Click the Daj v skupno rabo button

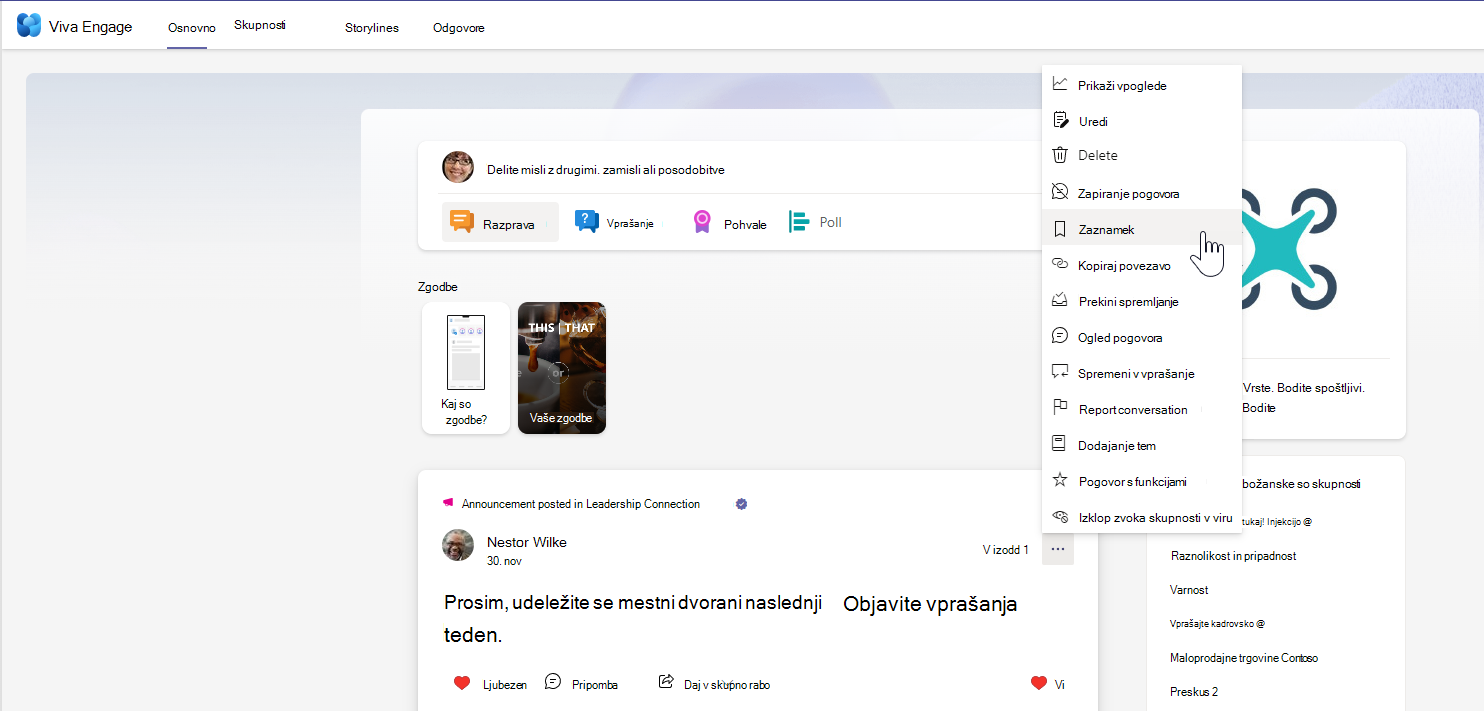point(714,684)
